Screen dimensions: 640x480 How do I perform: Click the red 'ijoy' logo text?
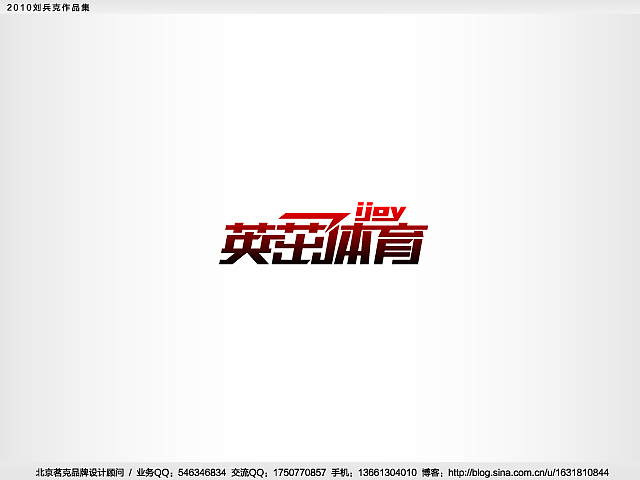pyautogui.click(x=380, y=212)
